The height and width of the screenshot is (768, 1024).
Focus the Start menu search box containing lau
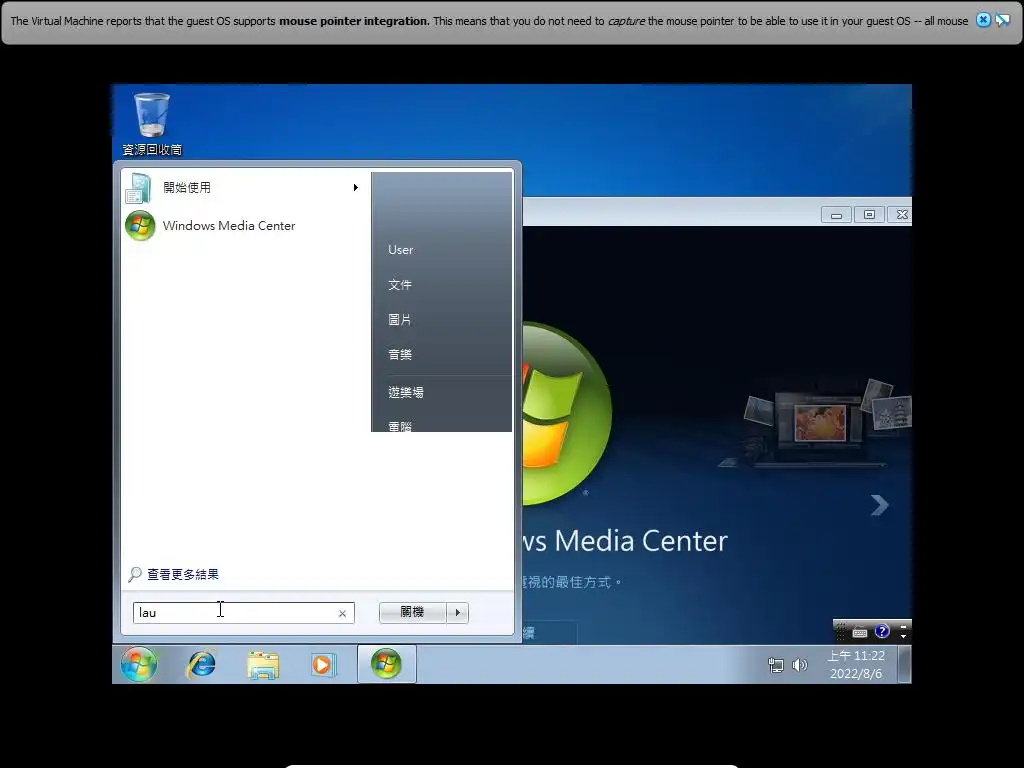click(244, 613)
